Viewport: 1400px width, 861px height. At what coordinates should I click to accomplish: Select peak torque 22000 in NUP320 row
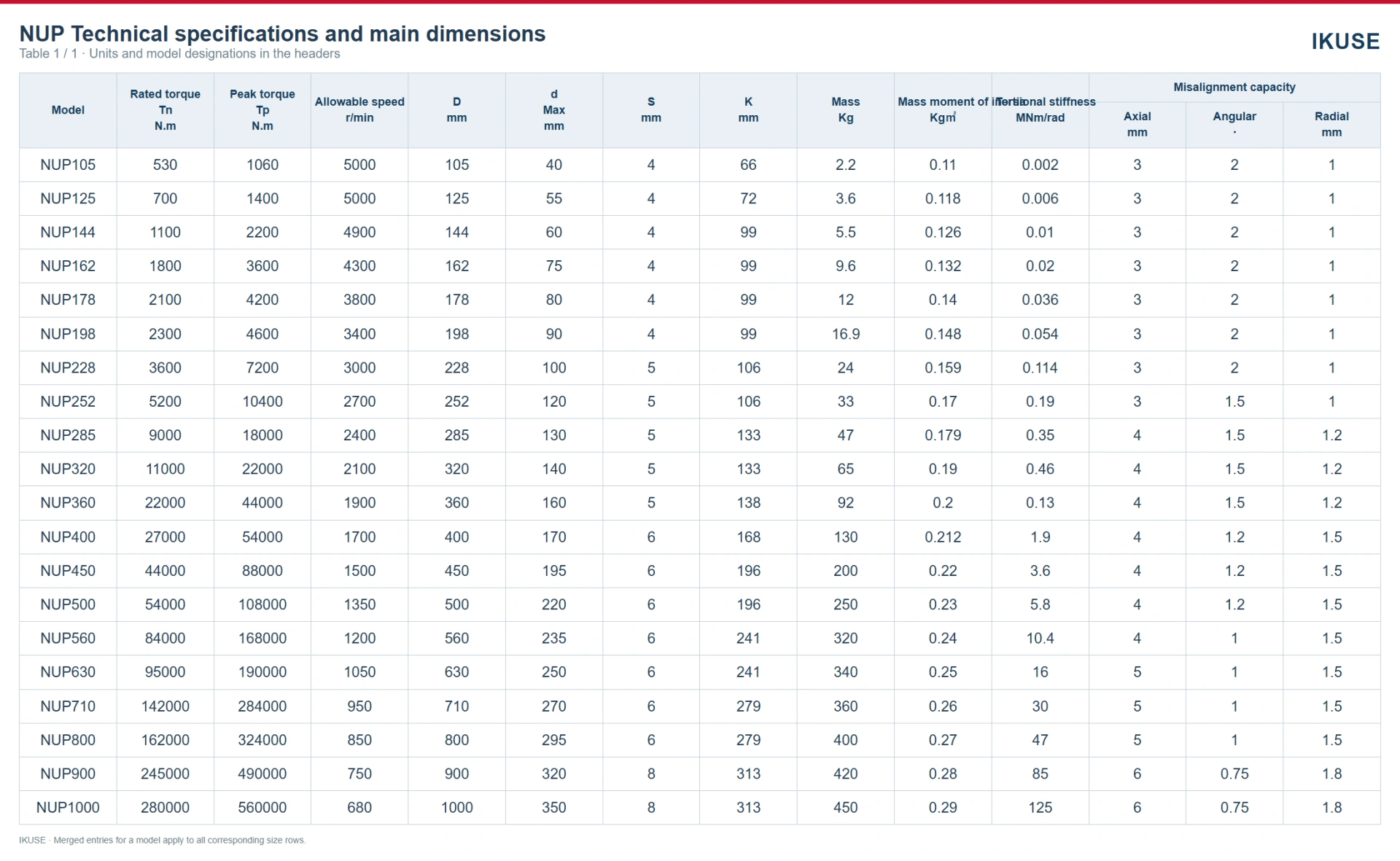tap(262, 470)
